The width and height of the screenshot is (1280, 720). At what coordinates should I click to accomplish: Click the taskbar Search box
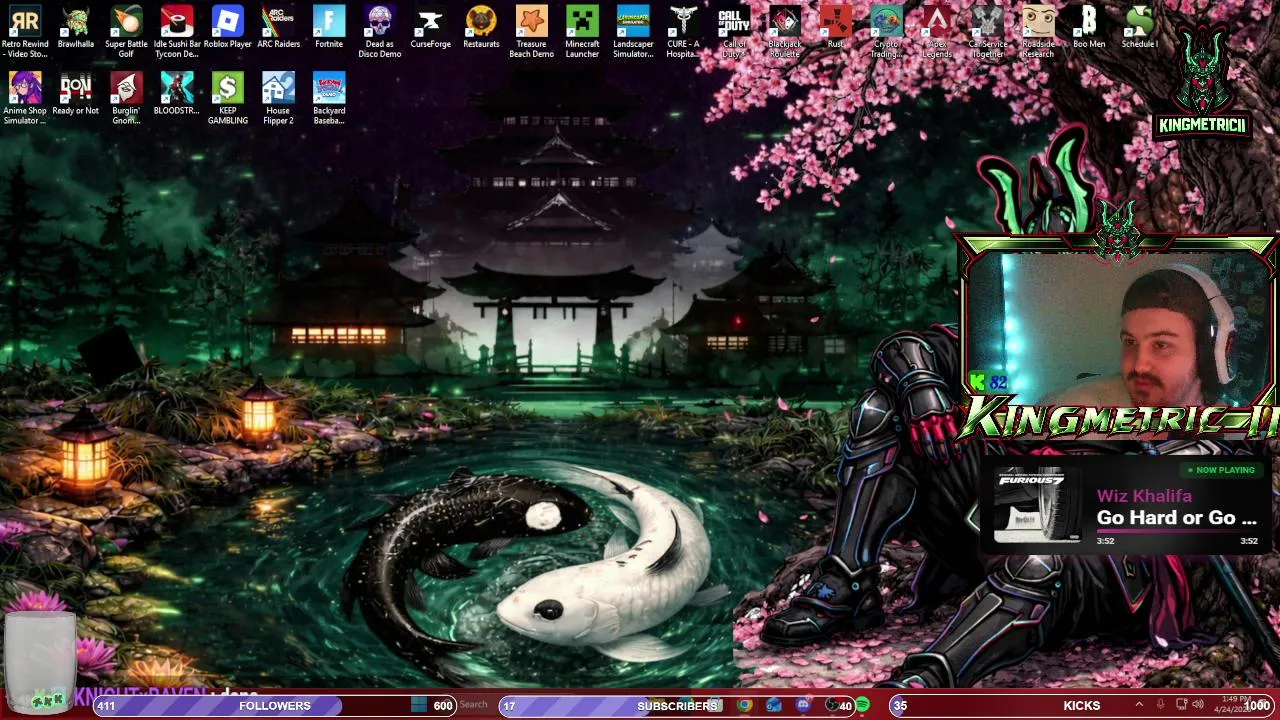pyautogui.click(x=474, y=705)
